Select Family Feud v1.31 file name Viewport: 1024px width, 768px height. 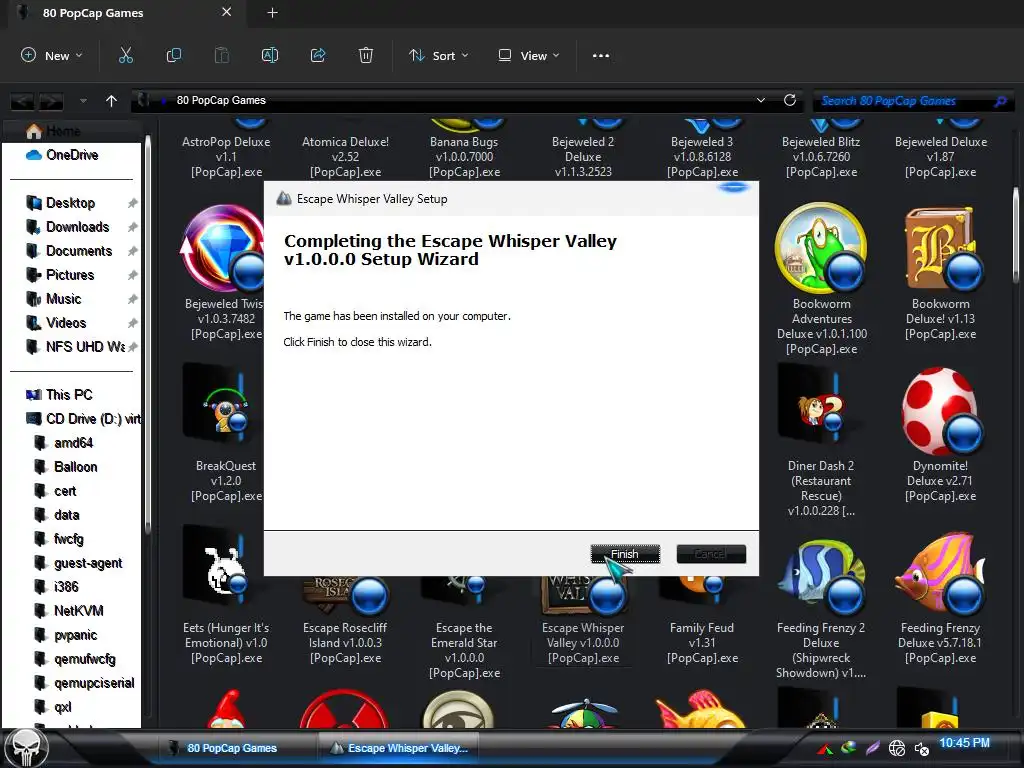coord(702,643)
